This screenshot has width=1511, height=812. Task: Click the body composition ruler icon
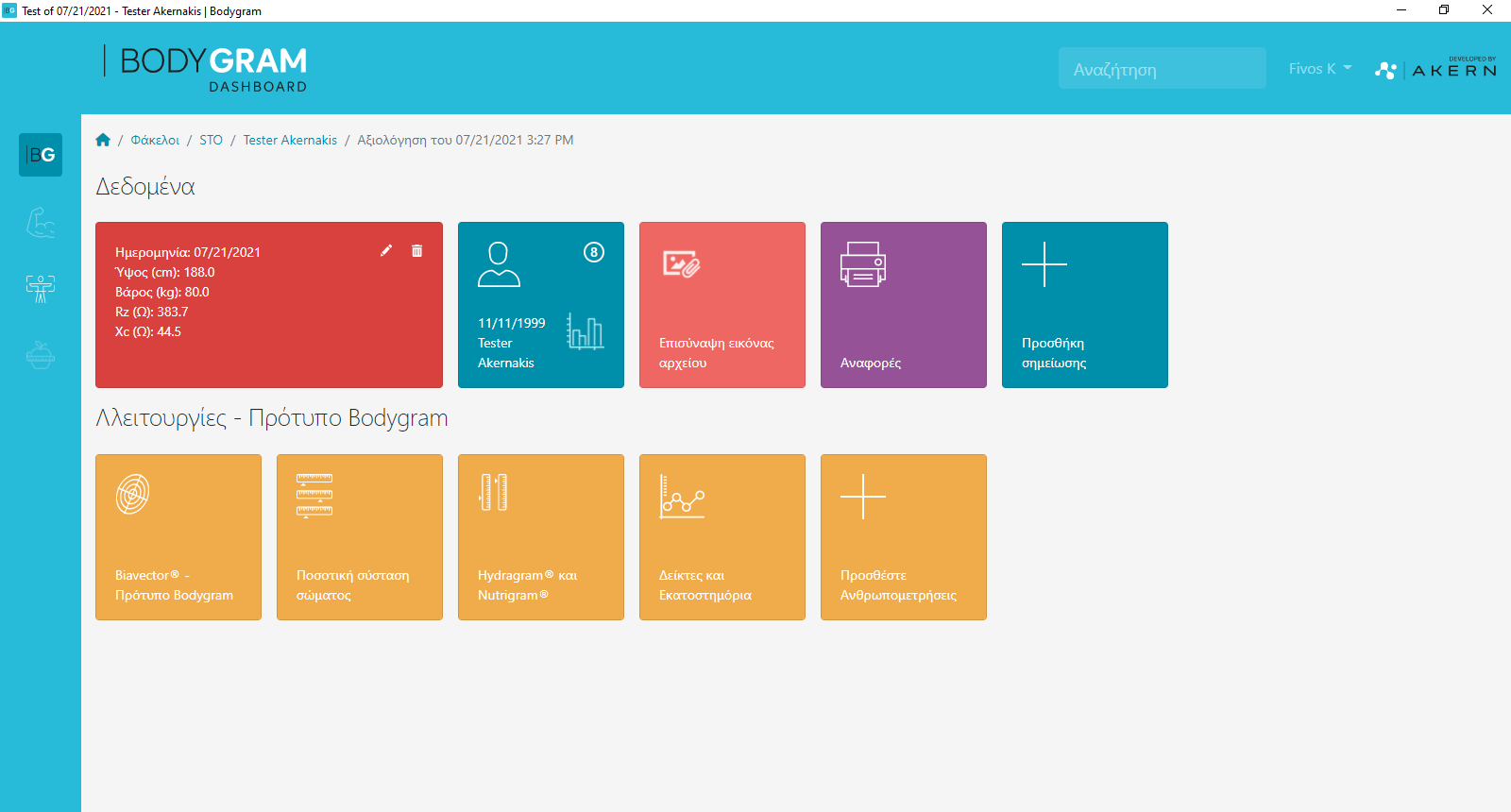coord(314,495)
